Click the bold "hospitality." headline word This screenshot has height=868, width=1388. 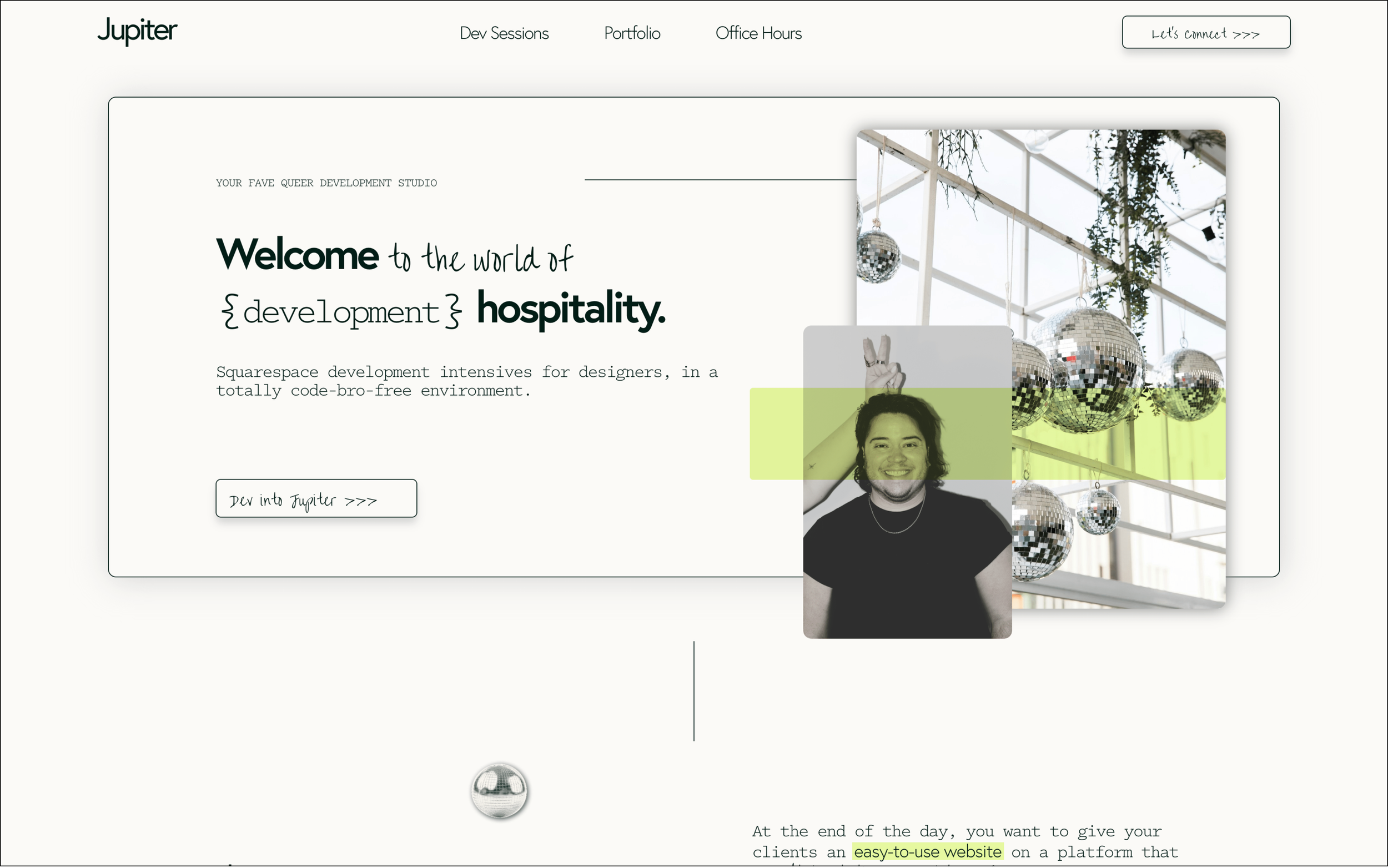tap(571, 310)
